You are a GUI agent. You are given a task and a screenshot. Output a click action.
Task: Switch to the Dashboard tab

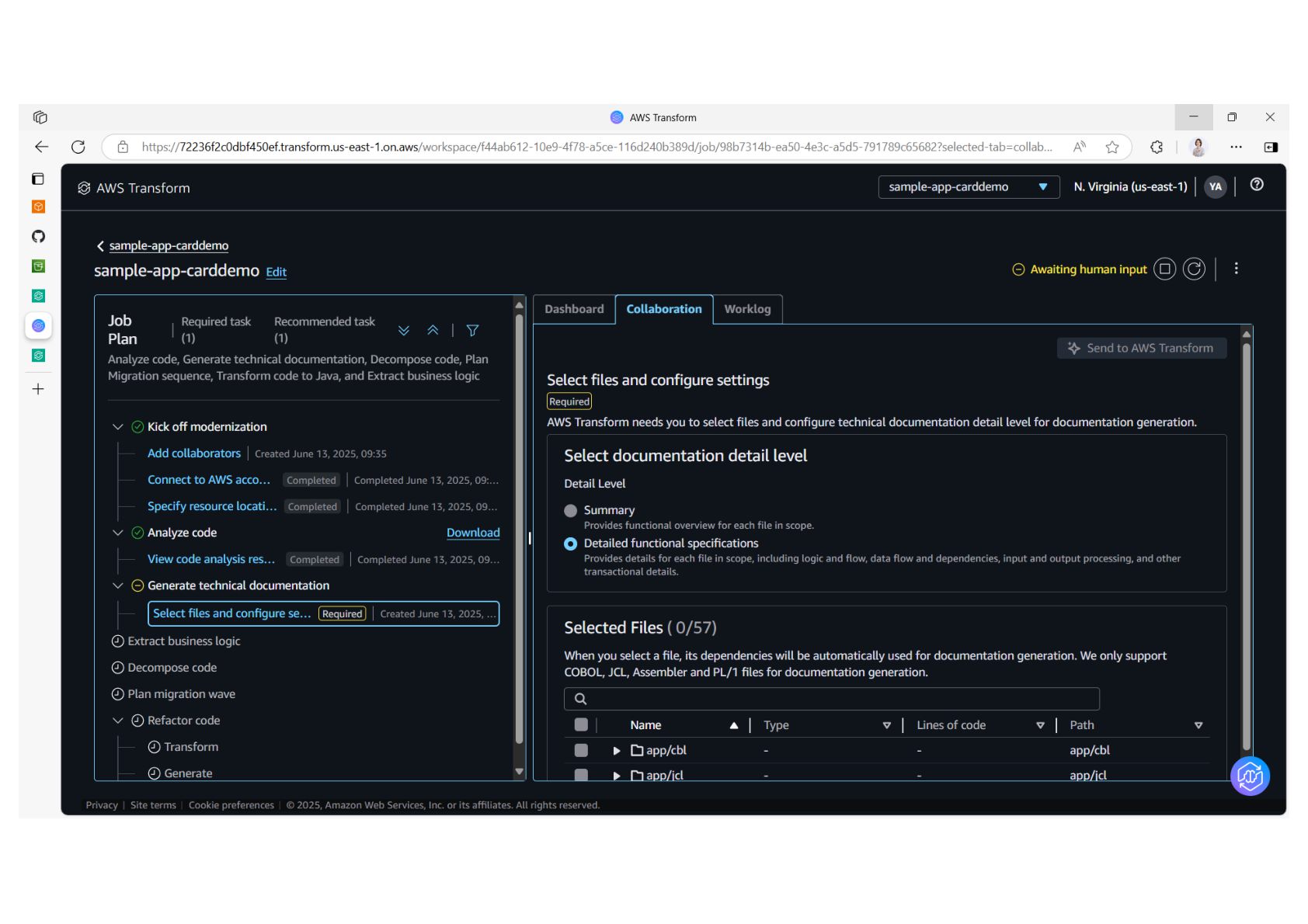coord(574,309)
